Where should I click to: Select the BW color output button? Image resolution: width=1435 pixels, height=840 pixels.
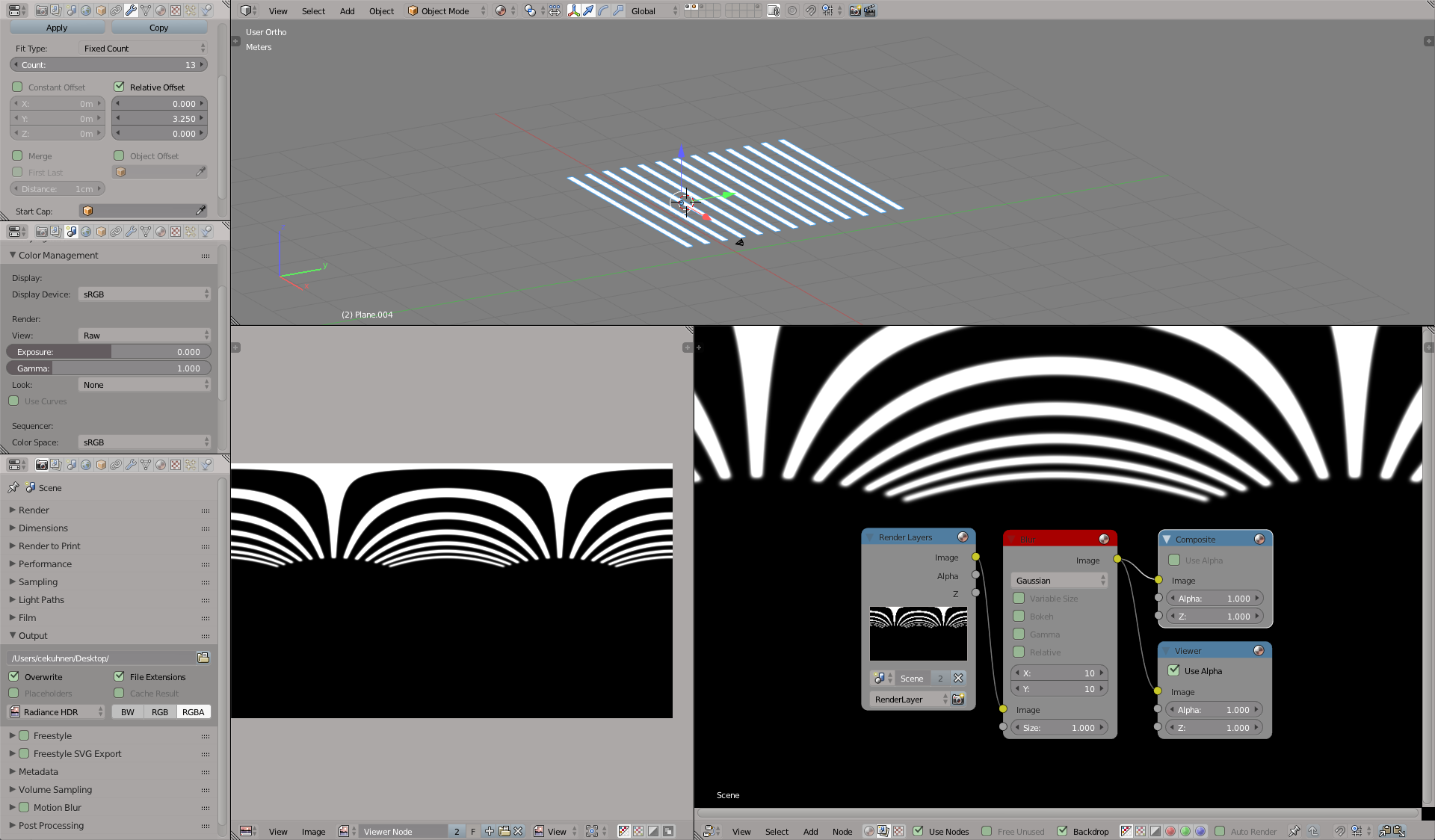pyautogui.click(x=128, y=712)
